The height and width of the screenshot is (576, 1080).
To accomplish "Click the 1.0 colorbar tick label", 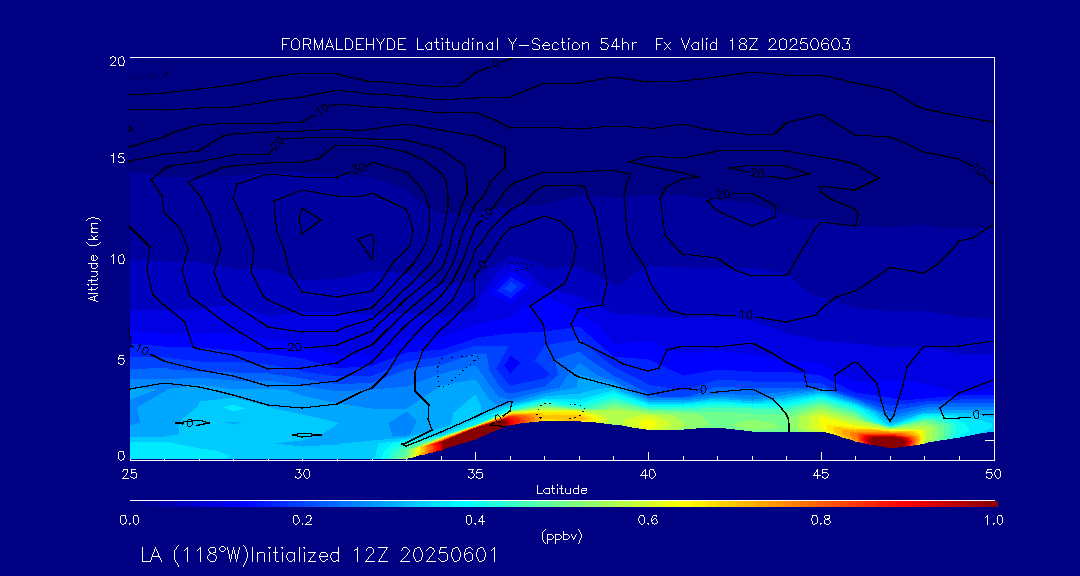I will tap(994, 520).
